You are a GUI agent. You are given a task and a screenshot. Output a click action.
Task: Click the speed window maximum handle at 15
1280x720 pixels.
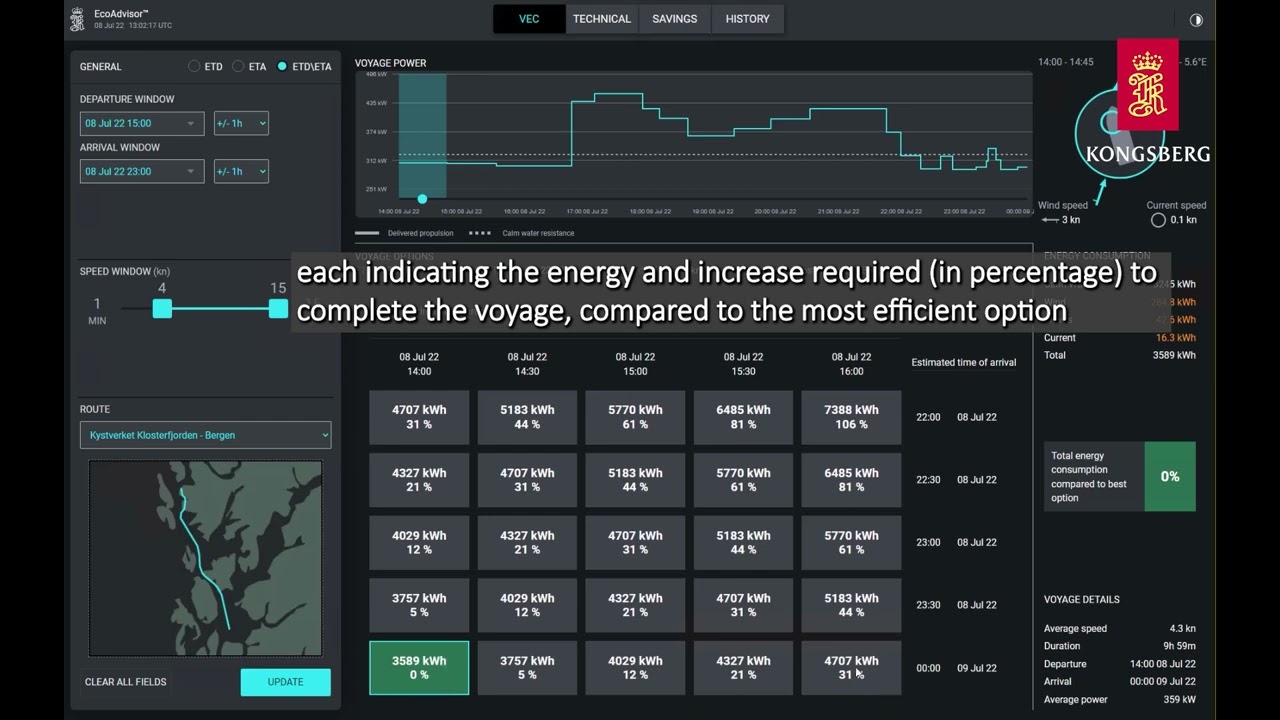coord(278,309)
